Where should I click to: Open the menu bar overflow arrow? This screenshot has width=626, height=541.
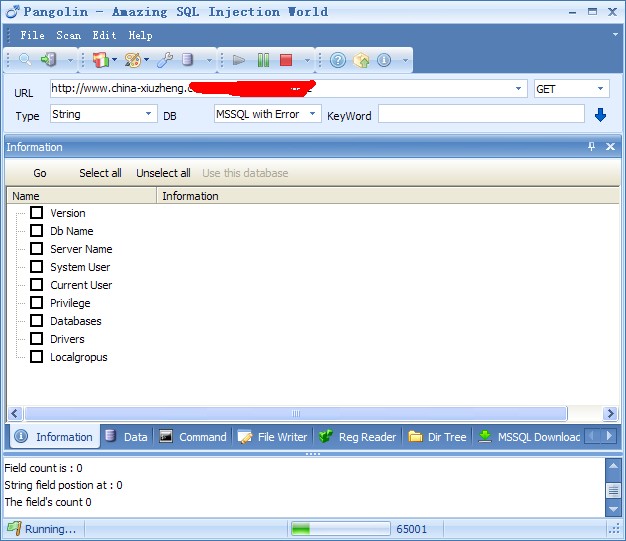pos(615,35)
